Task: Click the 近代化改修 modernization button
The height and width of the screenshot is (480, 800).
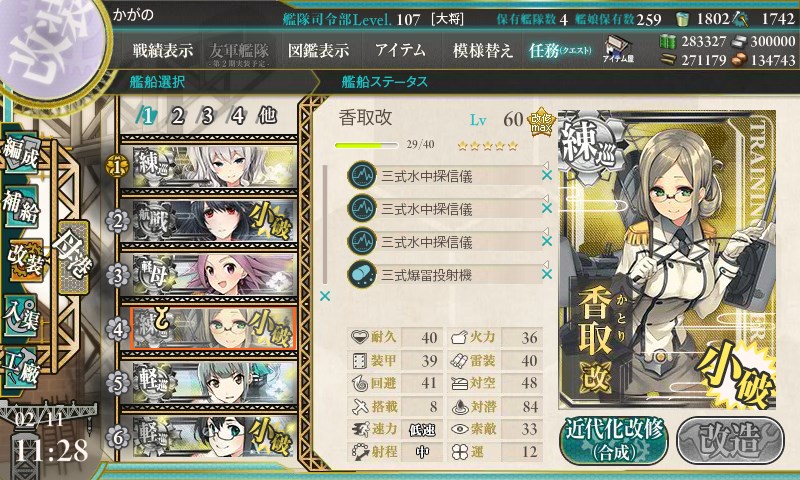Action: pos(614,441)
